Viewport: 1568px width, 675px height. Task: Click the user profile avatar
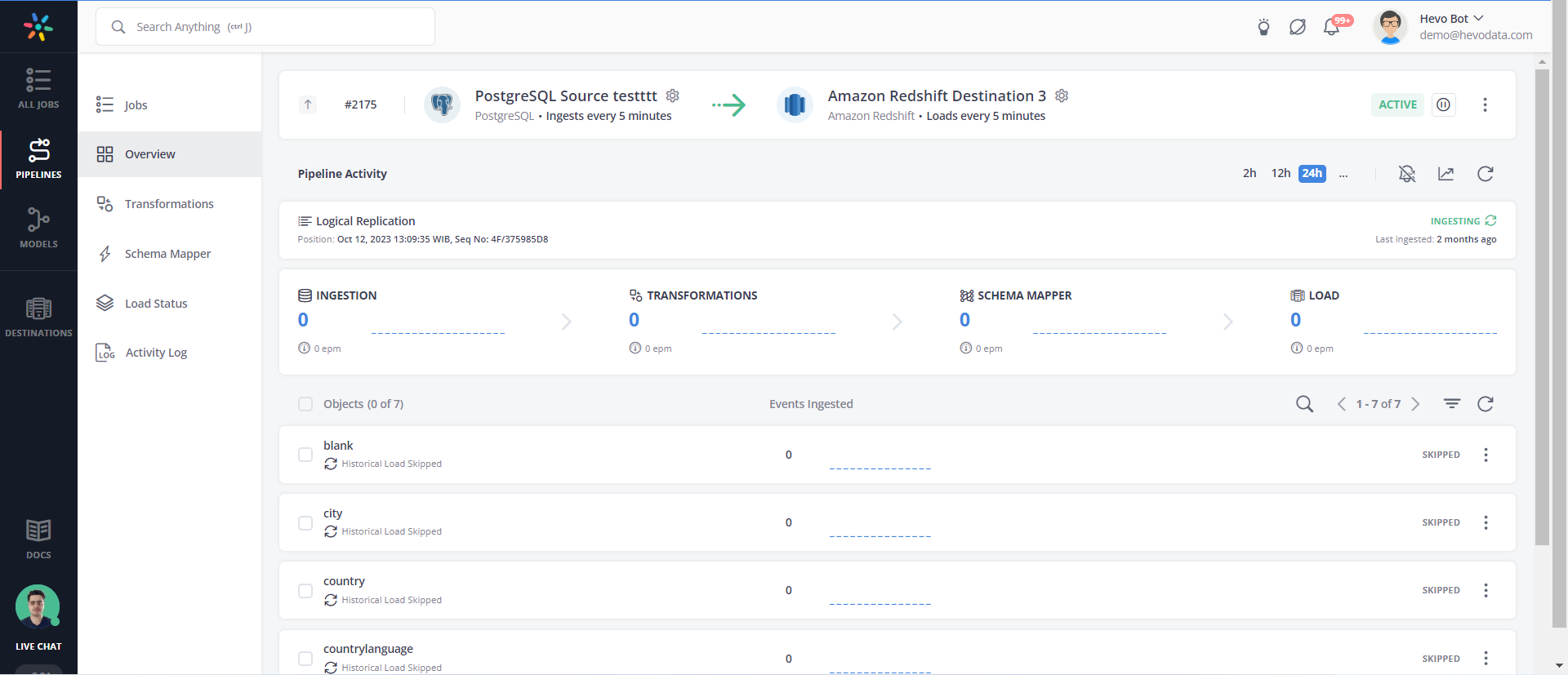1390,27
